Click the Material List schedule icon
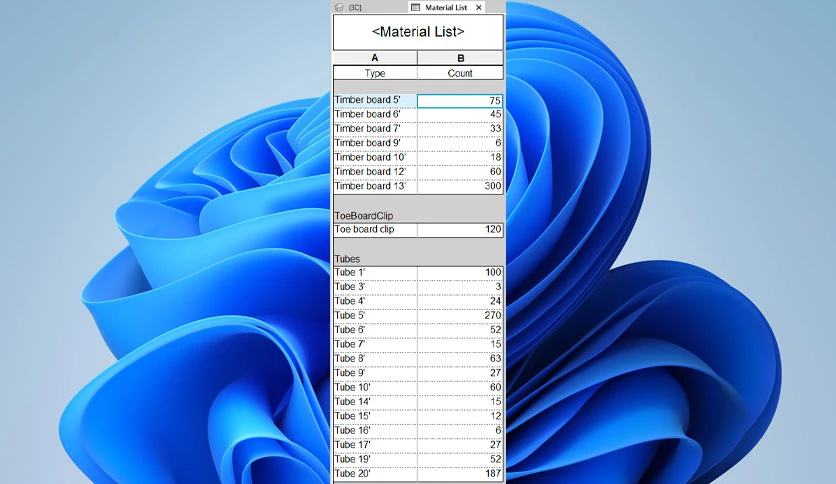The image size is (836, 484). (x=415, y=7)
